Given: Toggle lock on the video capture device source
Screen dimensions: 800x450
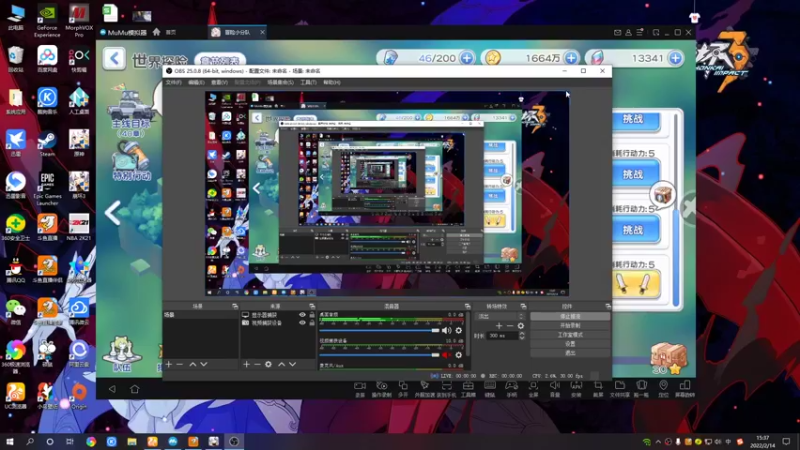Looking at the screenshot, I should pos(312,323).
